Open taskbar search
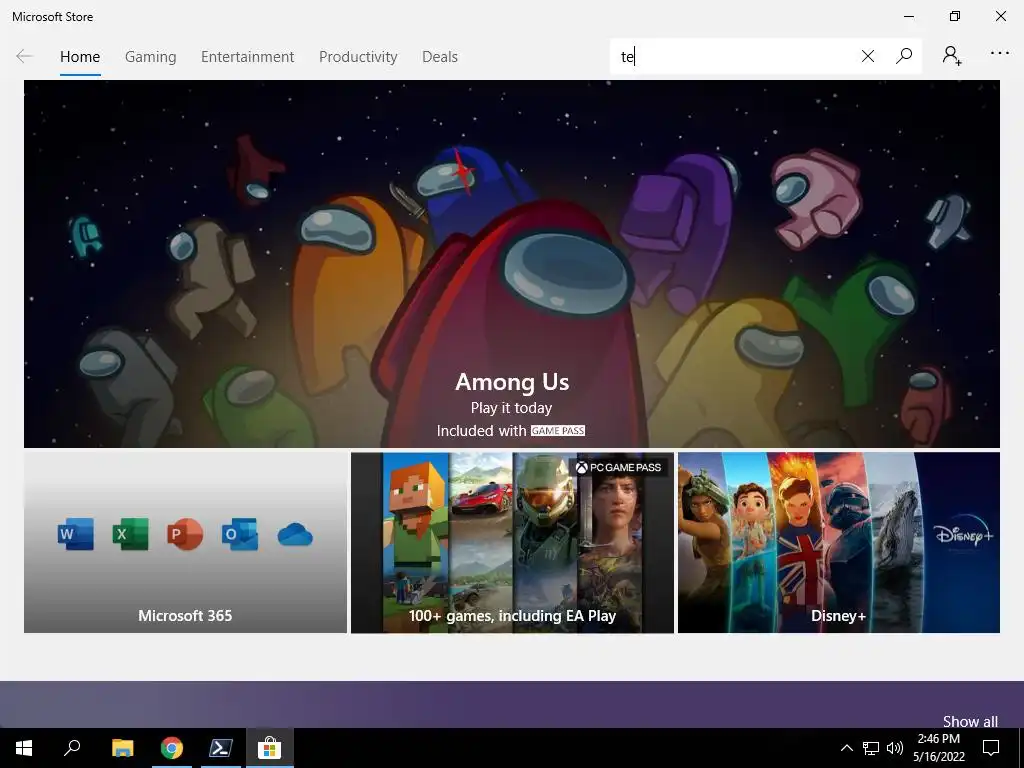Viewport: 1024px width, 768px height. (x=72, y=748)
